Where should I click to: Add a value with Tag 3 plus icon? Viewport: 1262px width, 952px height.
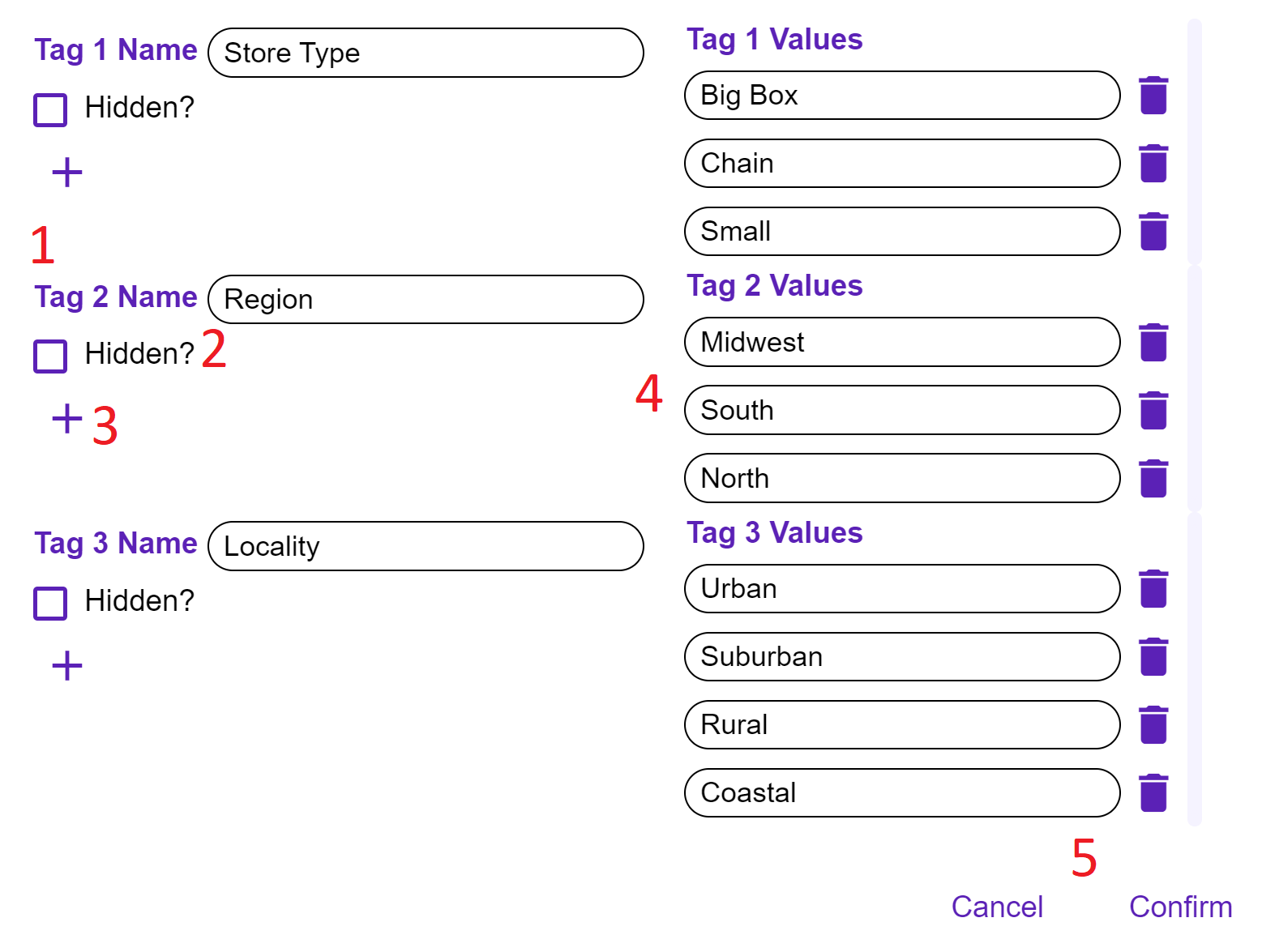67,666
